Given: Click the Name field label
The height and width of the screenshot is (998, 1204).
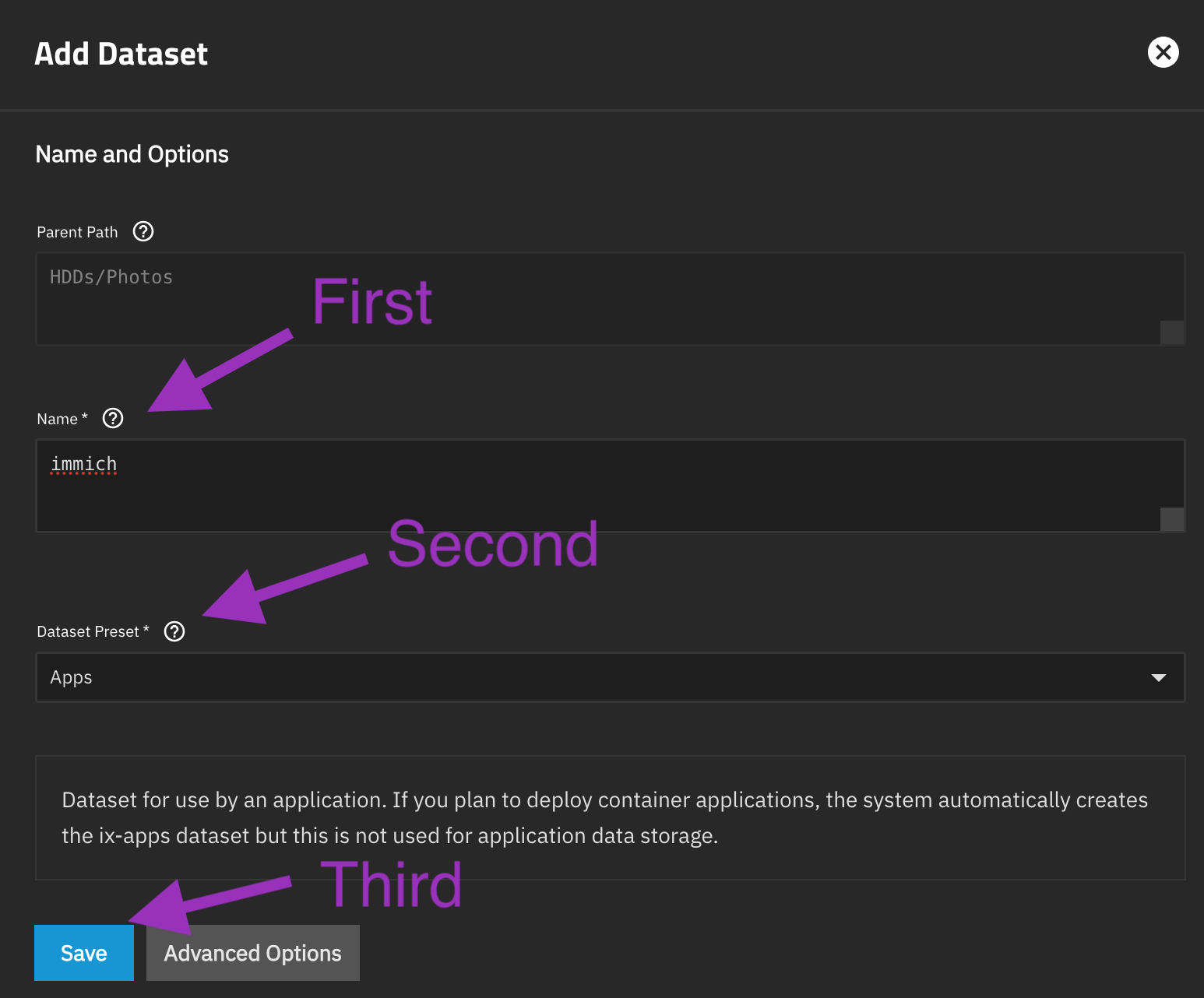Looking at the screenshot, I should (x=58, y=419).
